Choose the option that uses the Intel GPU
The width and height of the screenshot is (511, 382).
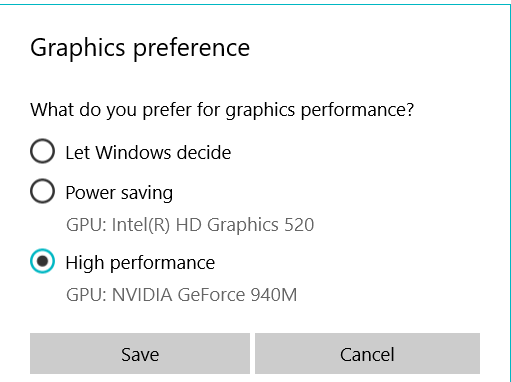pyautogui.click(x=42, y=191)
